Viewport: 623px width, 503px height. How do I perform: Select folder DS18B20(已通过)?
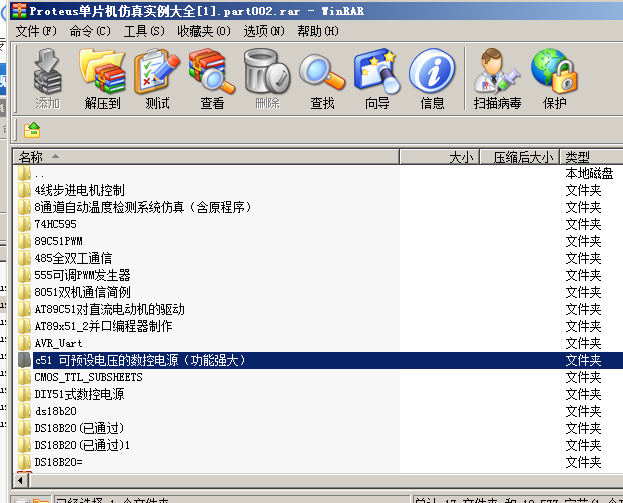coord(79,428)
